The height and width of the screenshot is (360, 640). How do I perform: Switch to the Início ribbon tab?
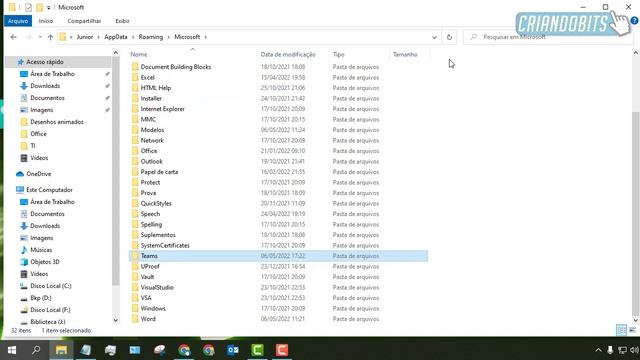(x=46, y=21)
